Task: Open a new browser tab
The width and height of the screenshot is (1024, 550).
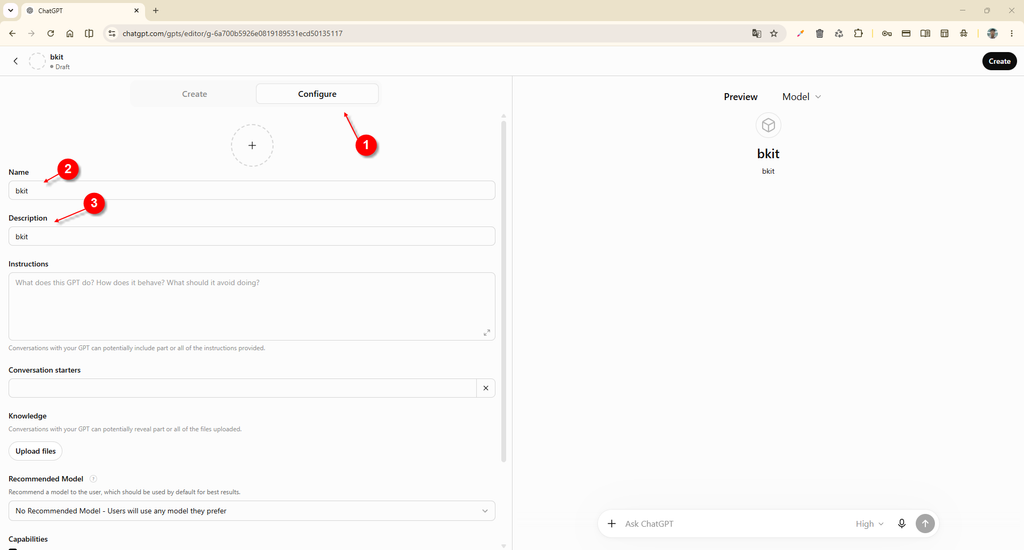Action: coord(155,10)
